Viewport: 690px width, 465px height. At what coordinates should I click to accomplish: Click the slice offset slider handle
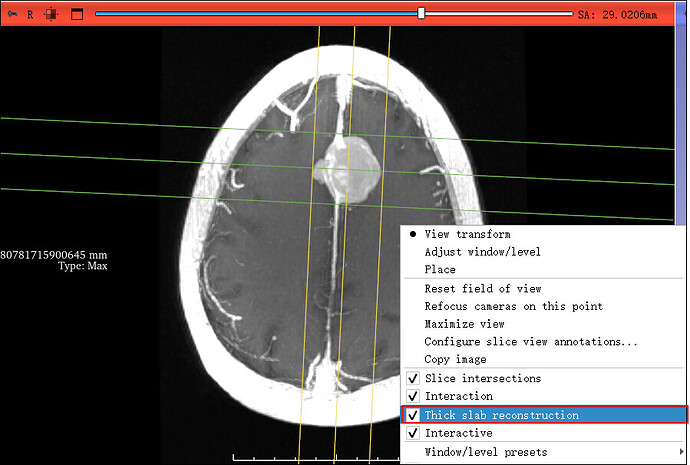(421, 14)
